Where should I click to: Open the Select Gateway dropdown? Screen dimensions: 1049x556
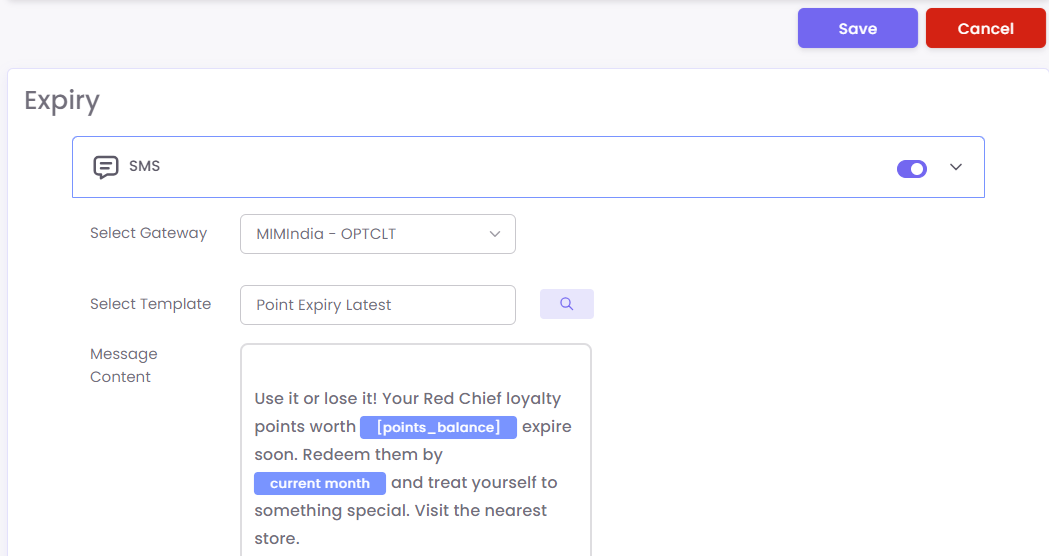[377, 234]
